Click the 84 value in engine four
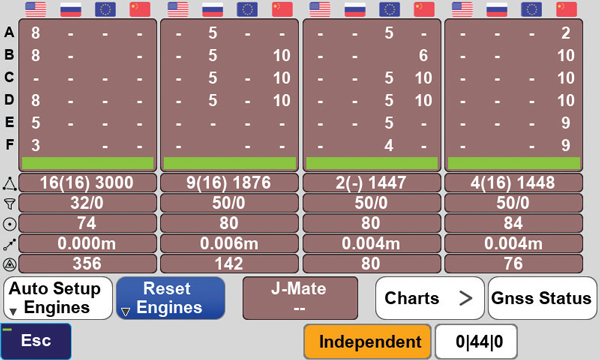This screenshot has height=360, width=600. click(x=514, y=223)
